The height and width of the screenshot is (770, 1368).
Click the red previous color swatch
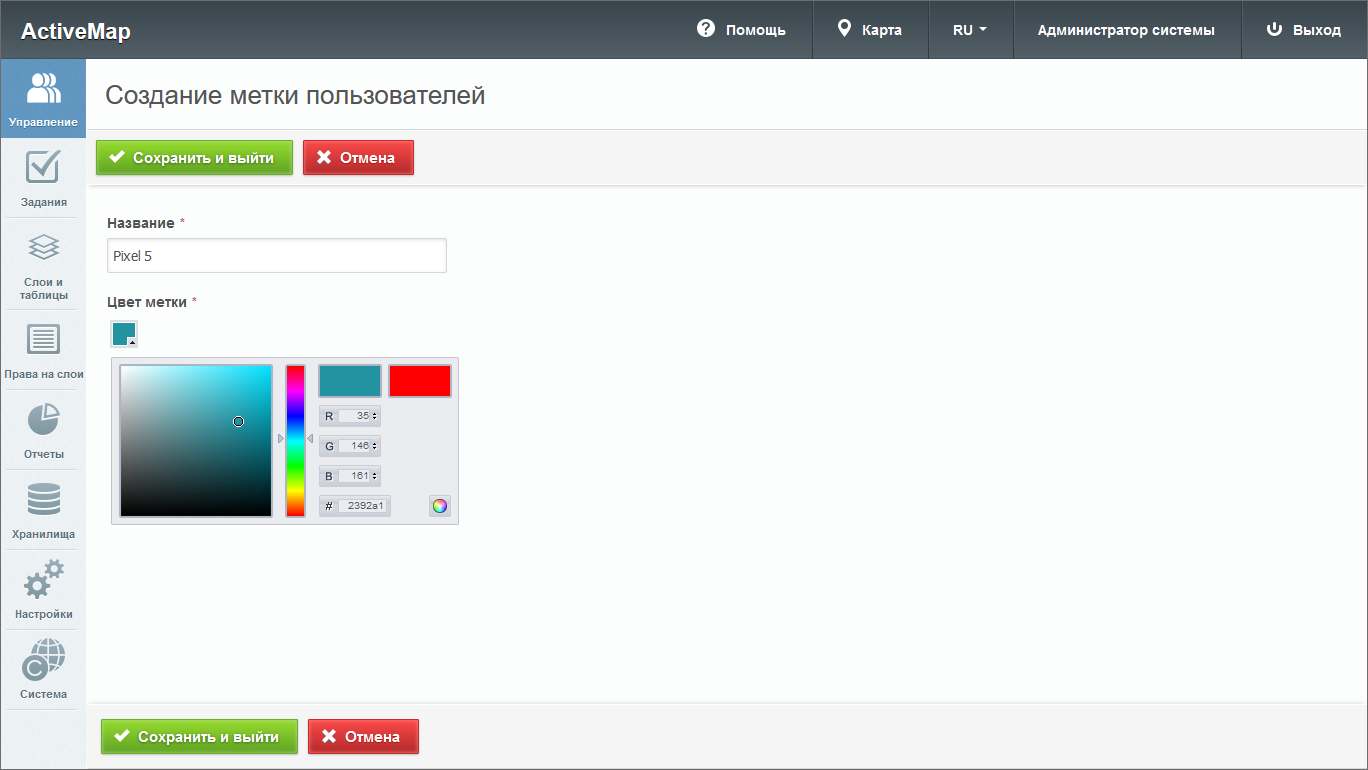(x=420, y=381)
